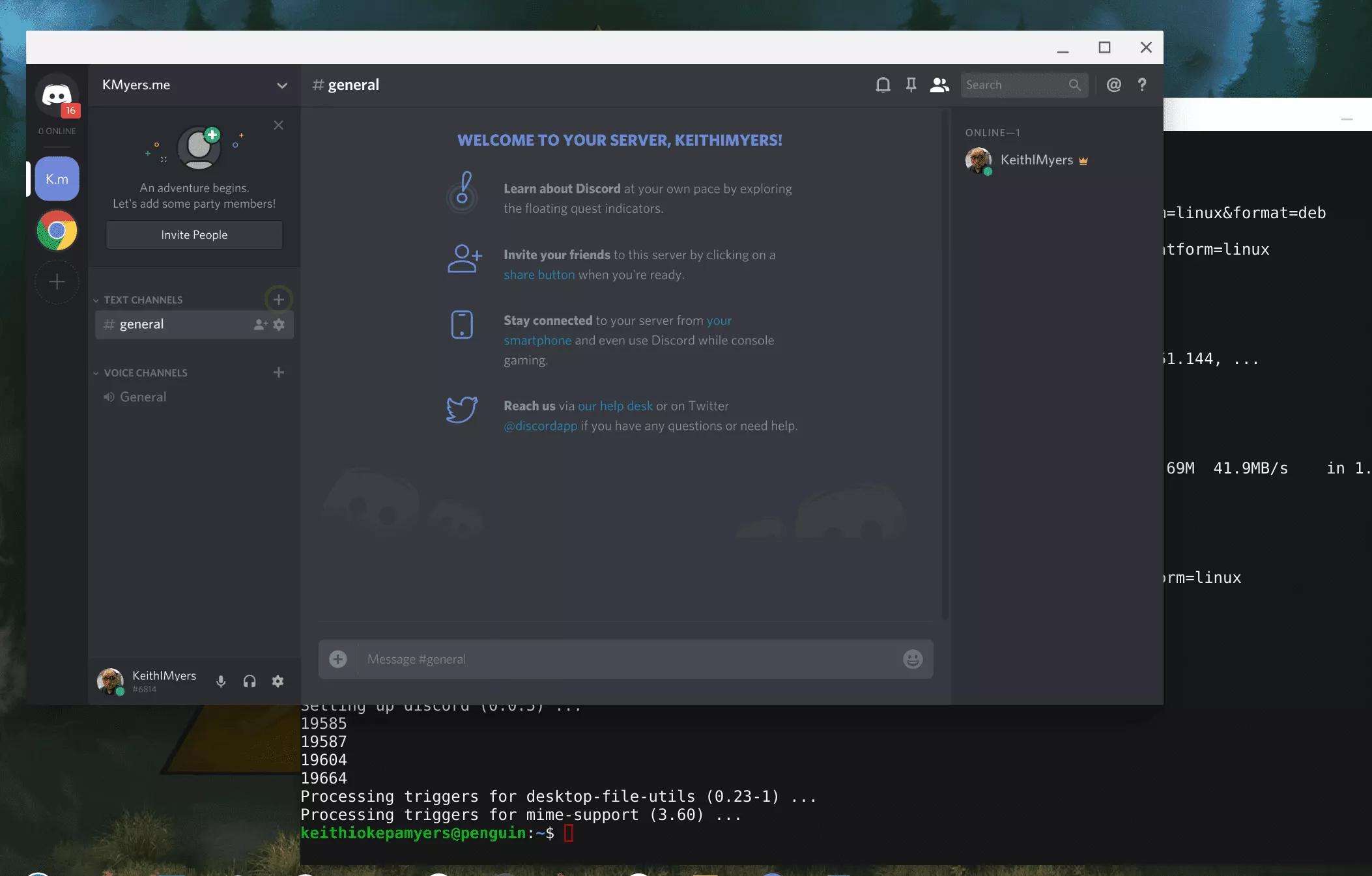
Task: Expand the KMyers.me server dropdown menu
Action: pos(281,85)
